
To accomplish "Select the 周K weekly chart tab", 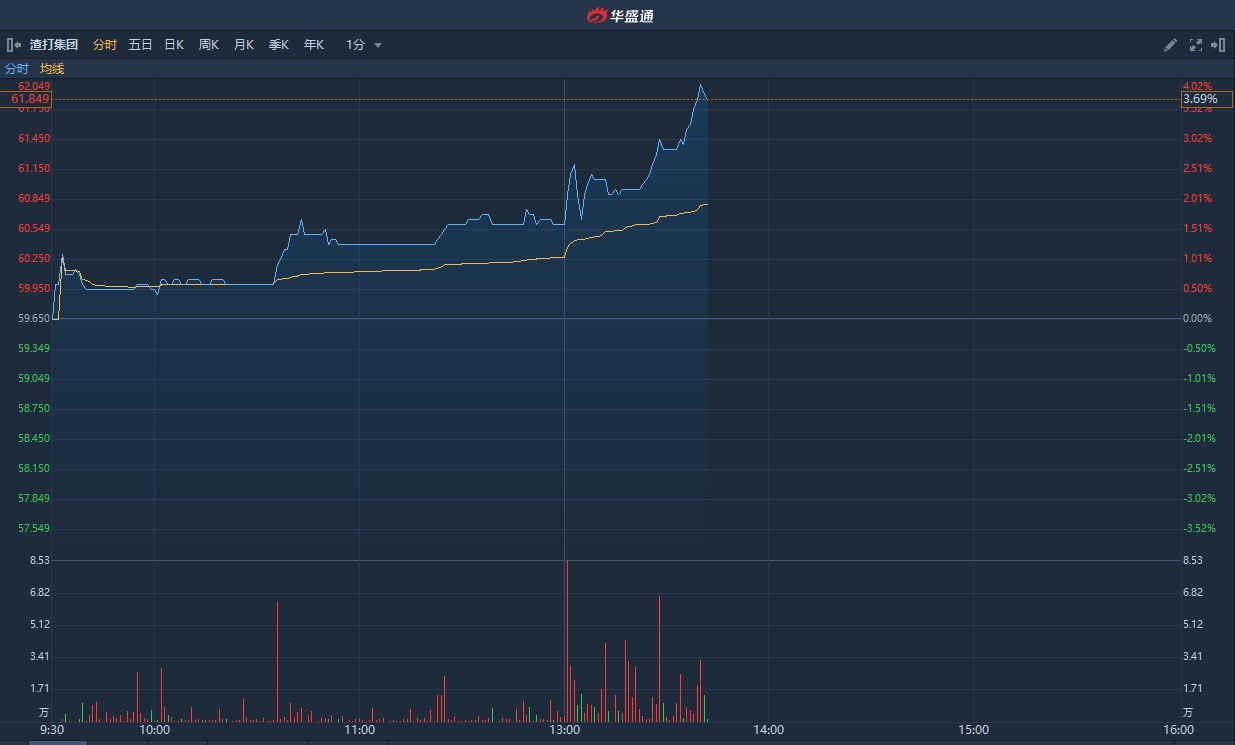I will point(208,45).
